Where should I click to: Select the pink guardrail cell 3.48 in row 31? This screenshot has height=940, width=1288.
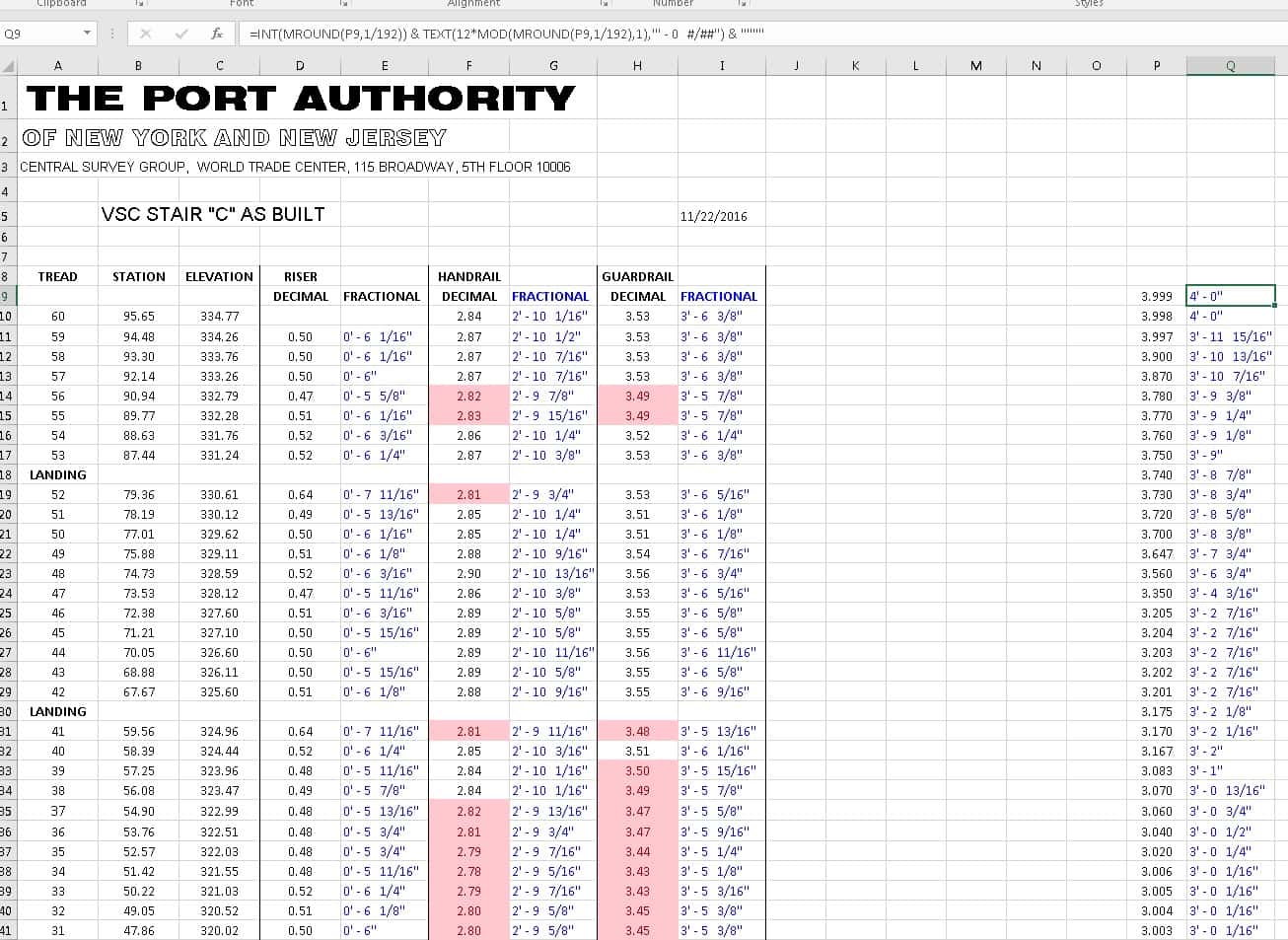tap(637, 731)
